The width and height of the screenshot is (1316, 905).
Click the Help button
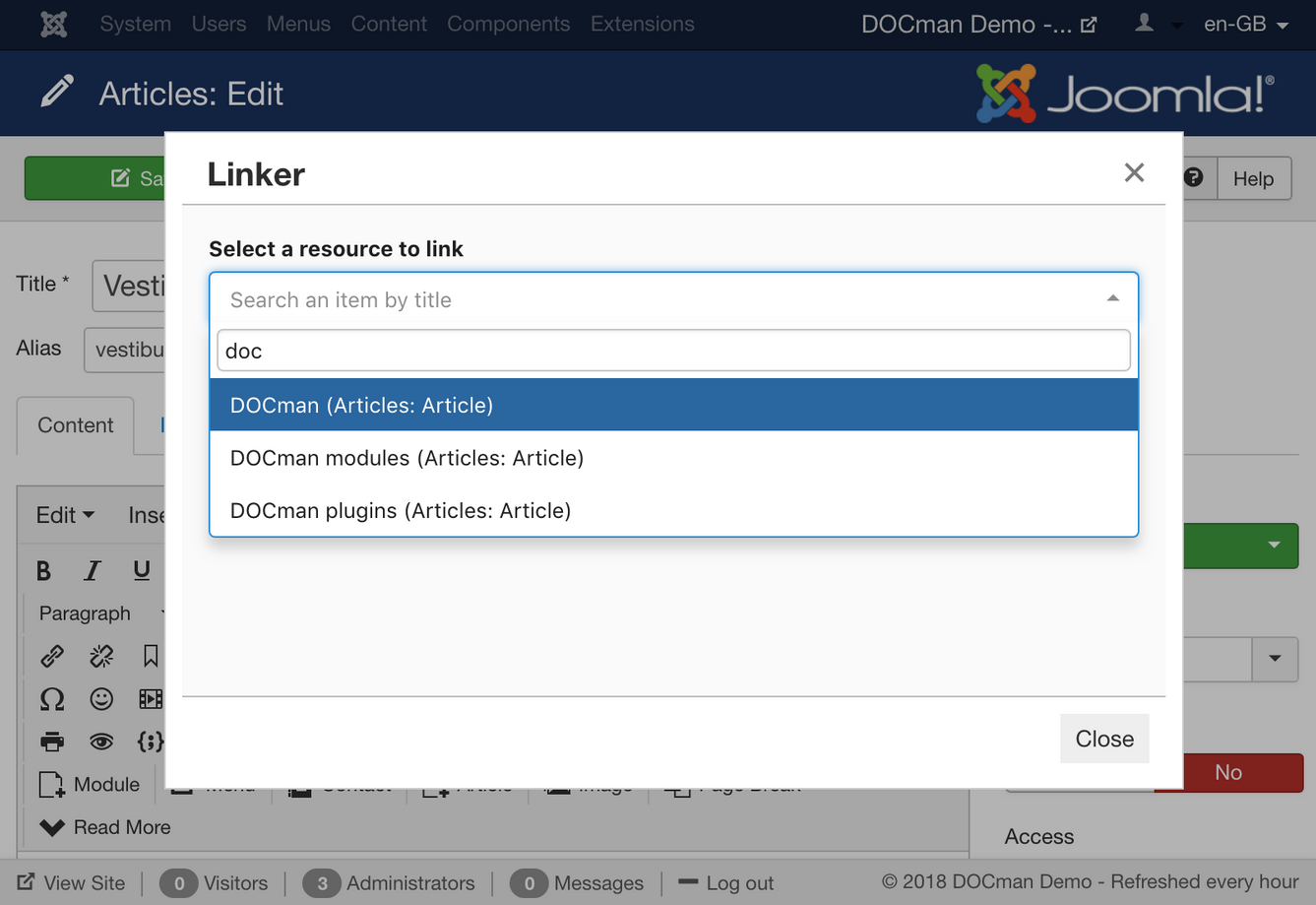point(1253,178)
